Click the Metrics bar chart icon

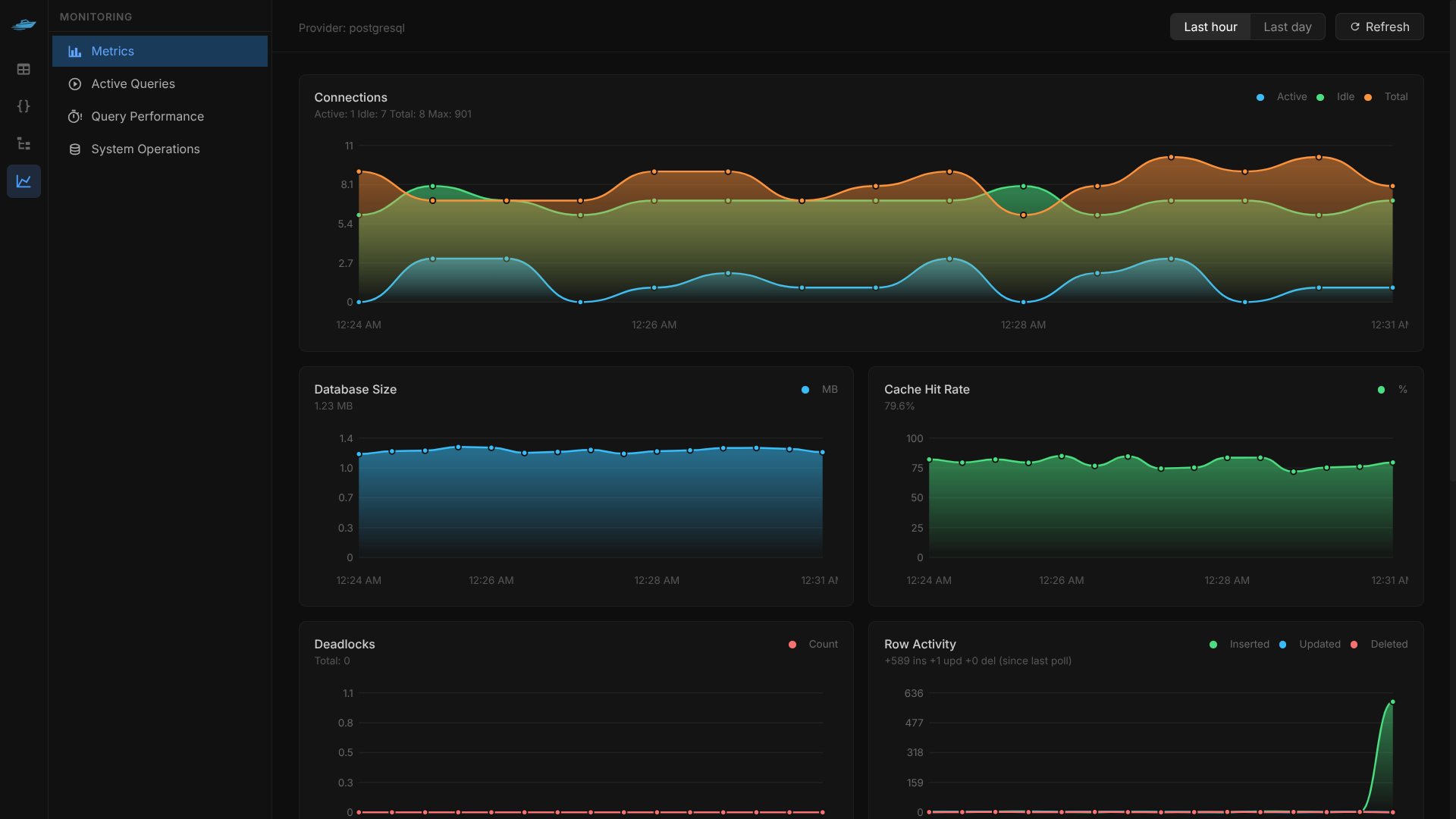pyautogui.click(x=74, y=52)
